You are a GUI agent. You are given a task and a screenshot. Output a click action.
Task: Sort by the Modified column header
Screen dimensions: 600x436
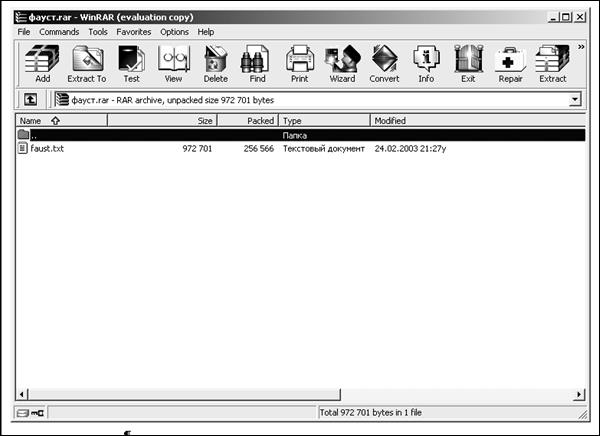coord(478,121)
